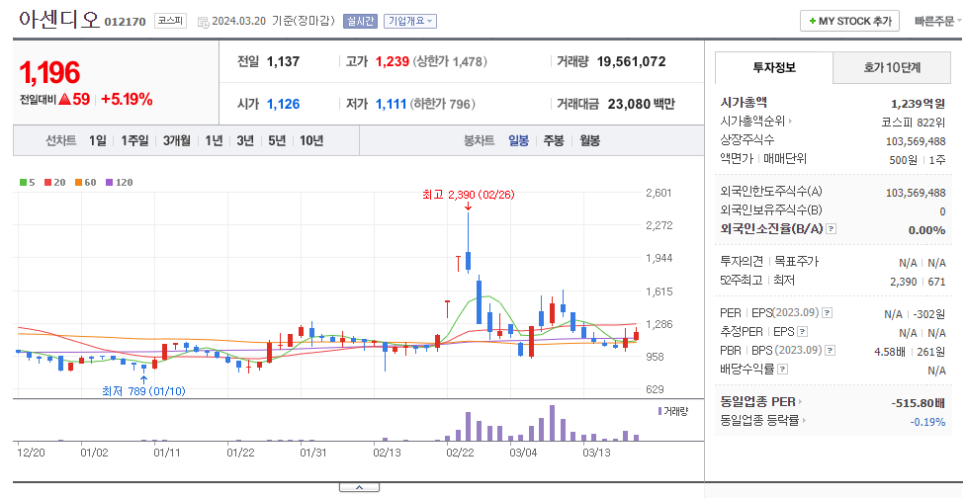Image resolution: width=966 pixels, height=498 pixels.
Task: Open the 기업개요 dropdown
Action: (410, 21)
